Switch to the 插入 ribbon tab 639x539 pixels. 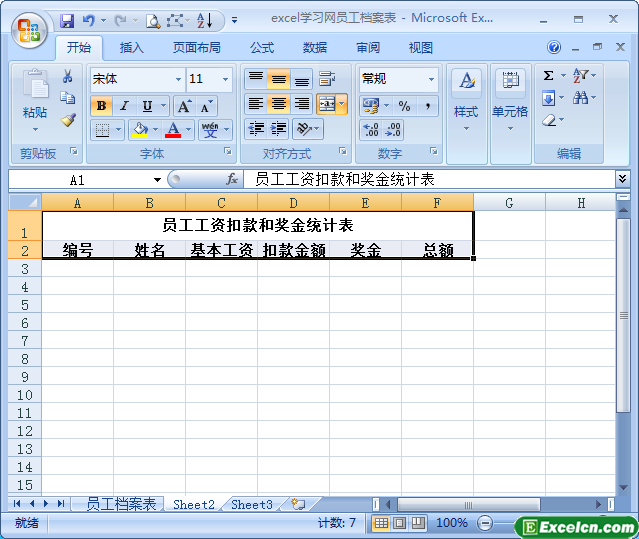coord(131,47)
